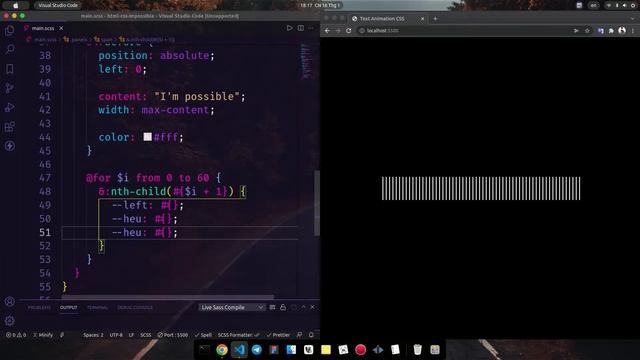
Task: Switch to the Terminal panel tab
Action: click(97, 307)
